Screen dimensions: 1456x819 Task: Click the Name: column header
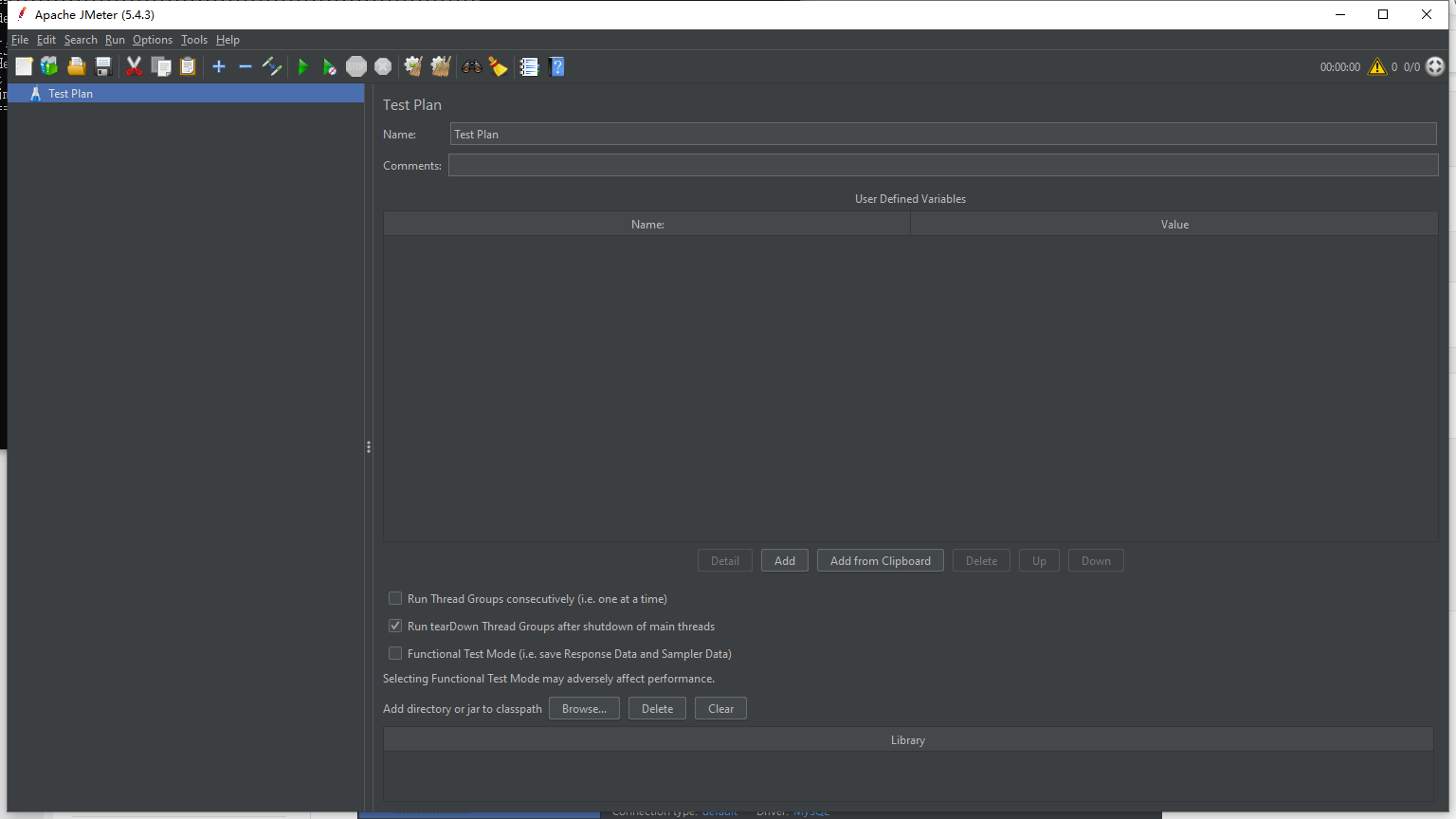point(647,224)
